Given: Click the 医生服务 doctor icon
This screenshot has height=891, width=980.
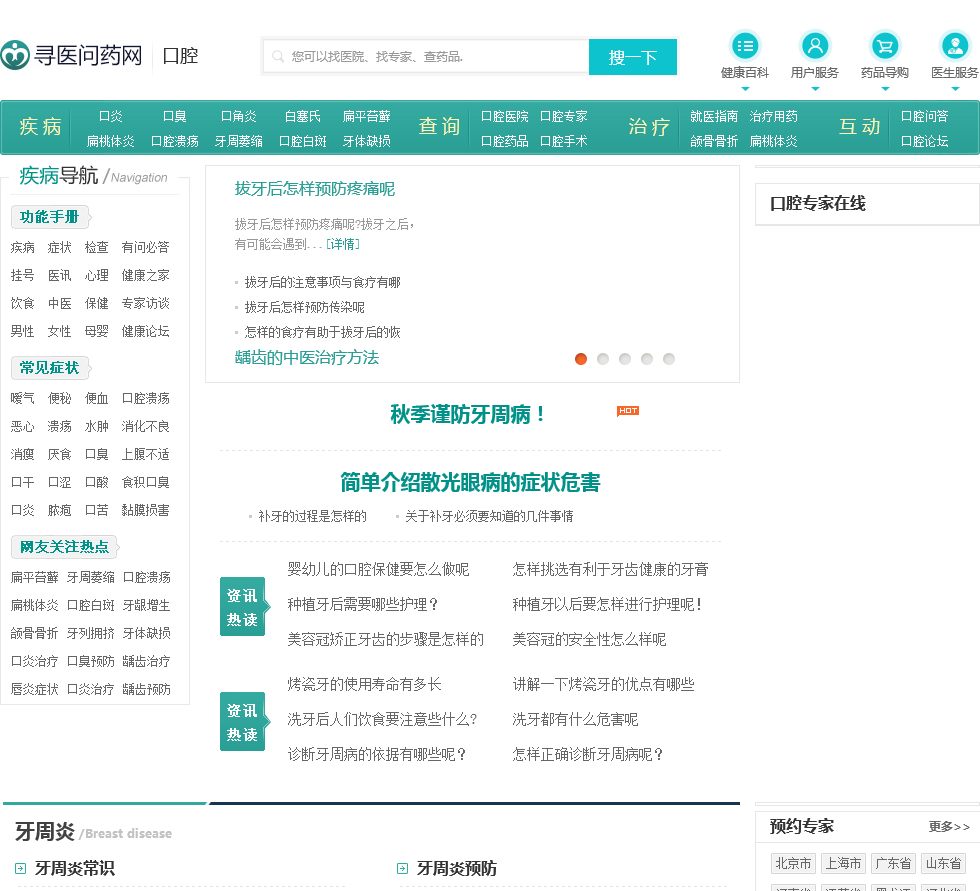Looking at the screenshot, I should point(955,46).
